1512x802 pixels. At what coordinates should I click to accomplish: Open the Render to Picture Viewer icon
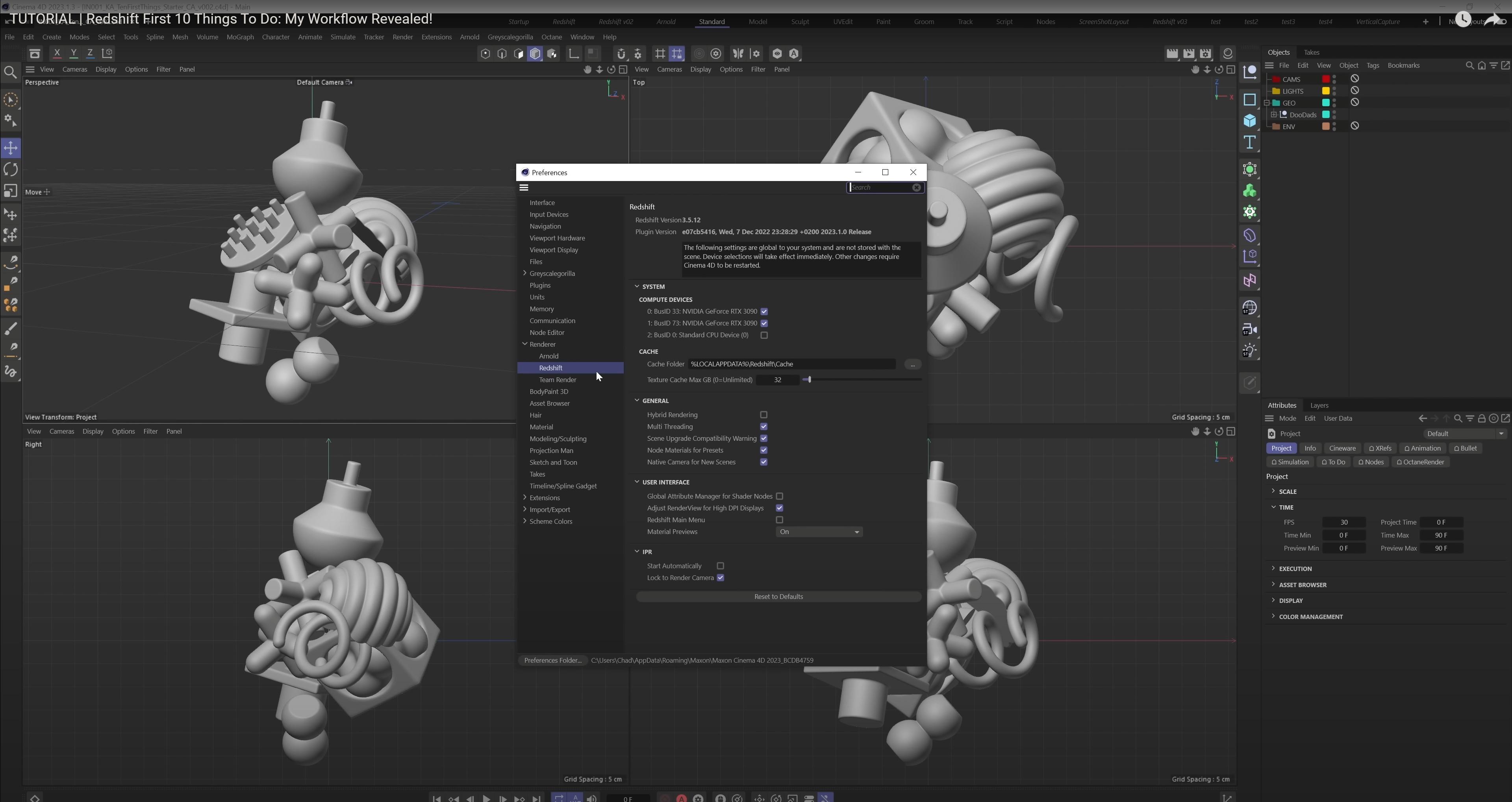[1189, 54]
